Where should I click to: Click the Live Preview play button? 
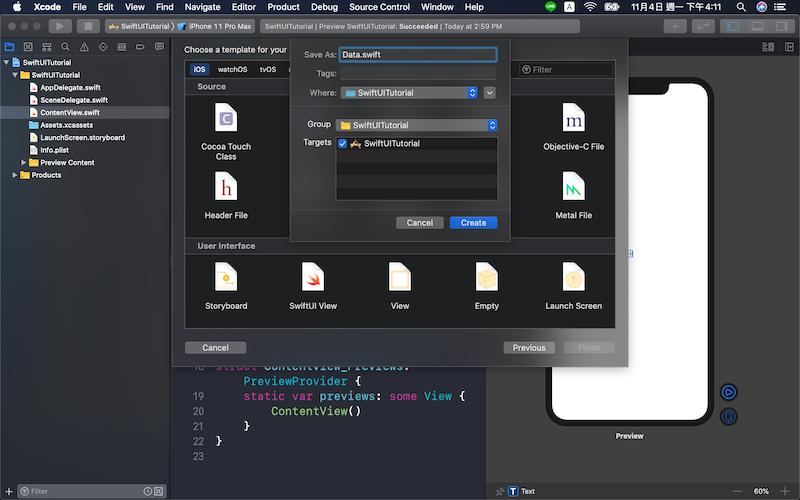coord(729,392)
